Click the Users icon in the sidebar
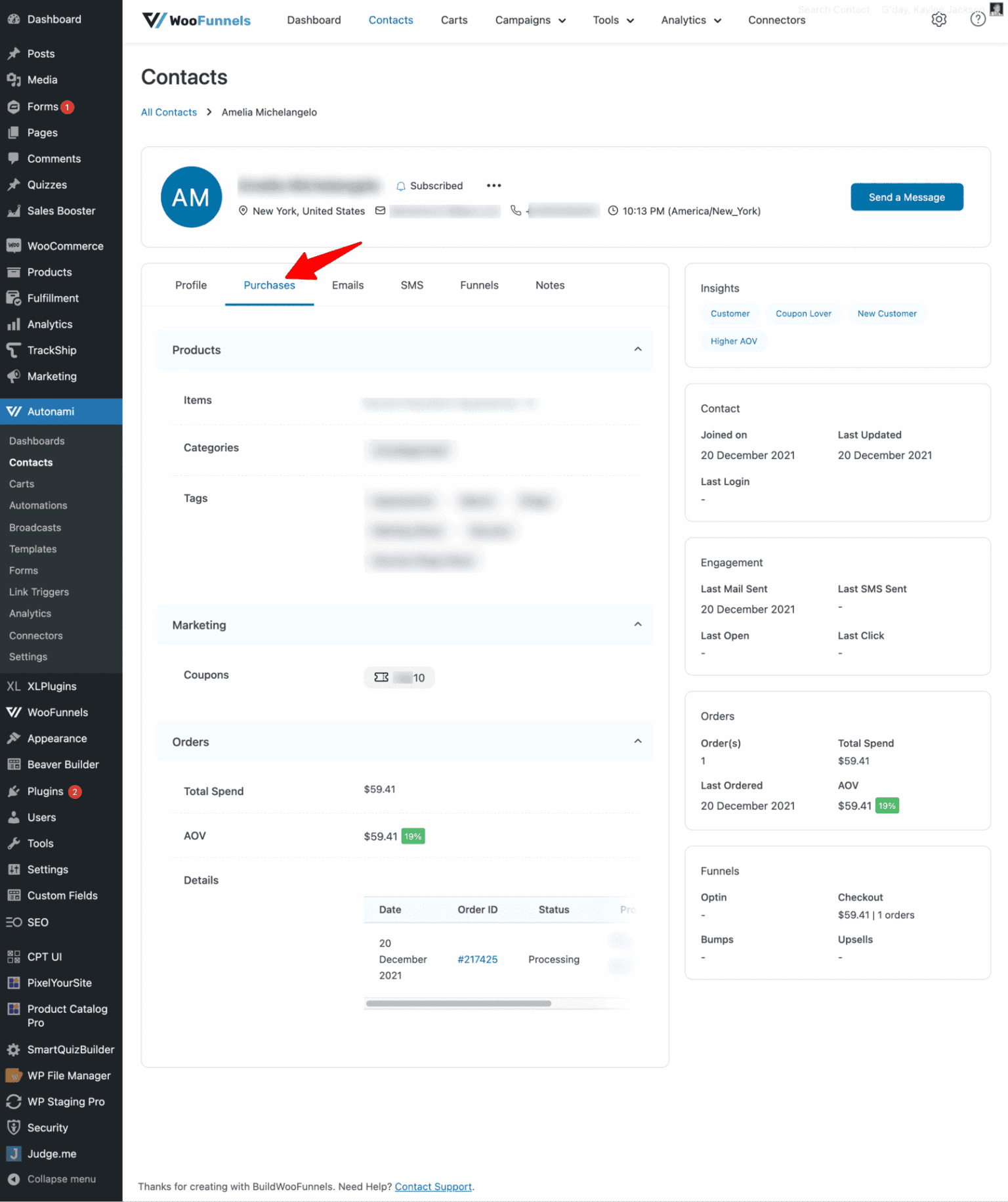 pyautogui.click(x=14, y=818)
